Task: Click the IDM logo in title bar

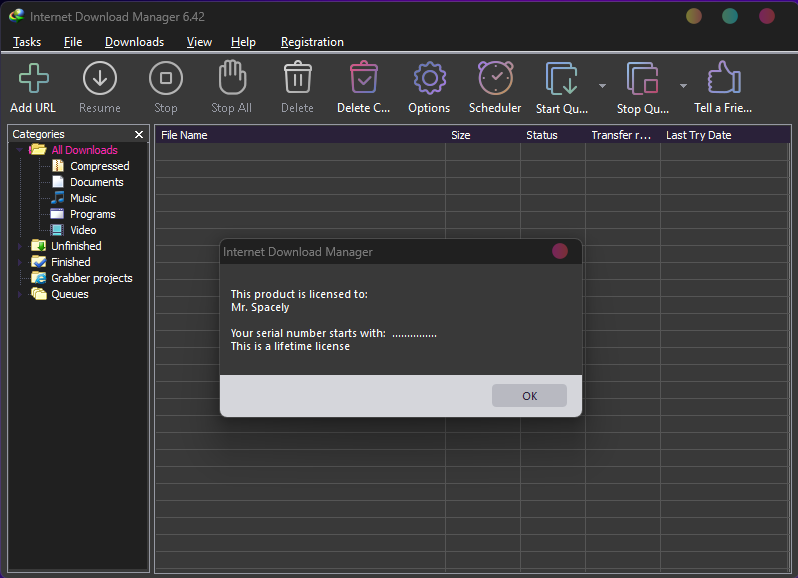Action: coord(16,16)
